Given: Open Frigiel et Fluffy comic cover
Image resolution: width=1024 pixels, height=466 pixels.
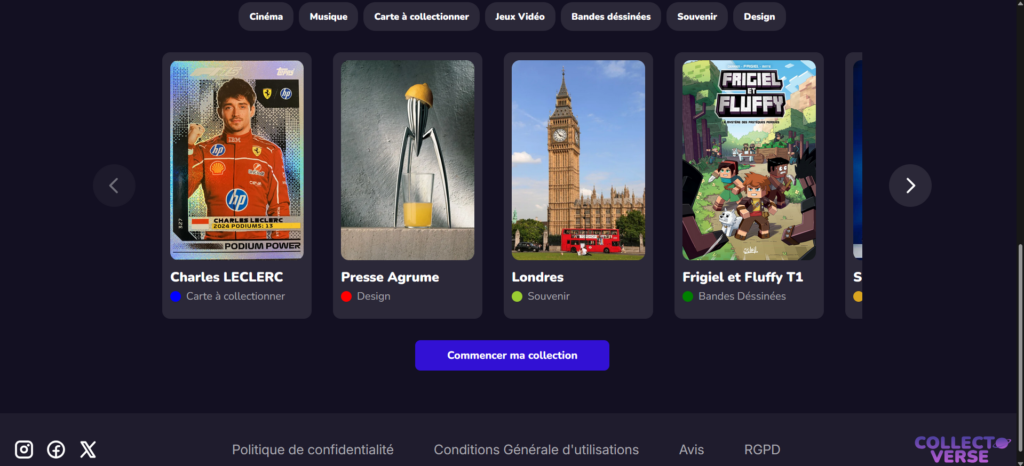Looking at the screenshot, I should point(749,160).
